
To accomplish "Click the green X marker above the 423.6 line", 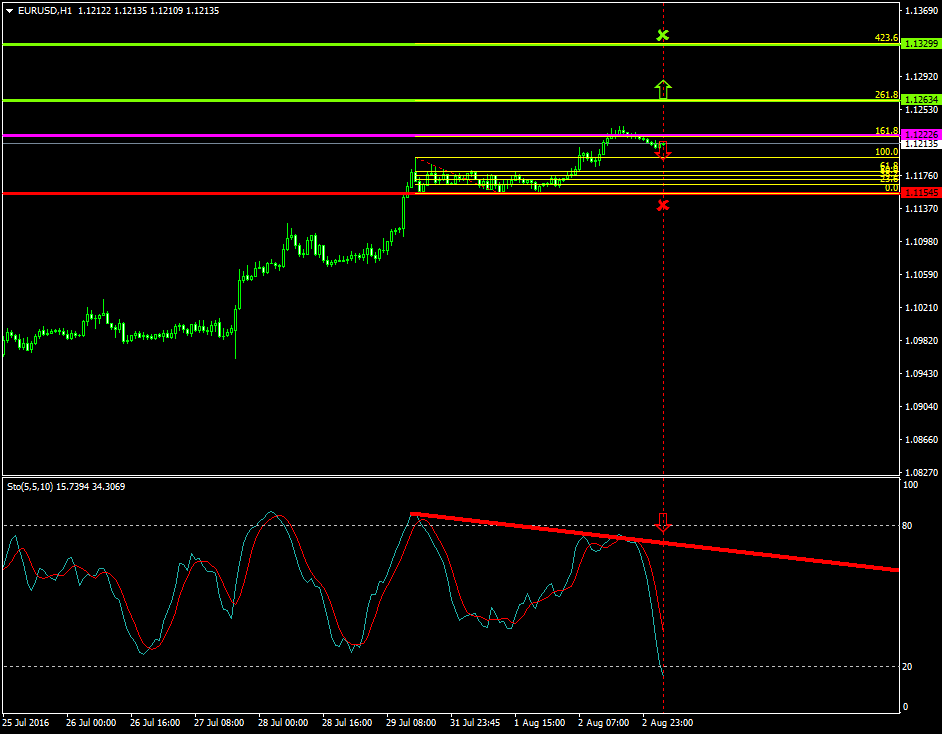I will point(662,36).
